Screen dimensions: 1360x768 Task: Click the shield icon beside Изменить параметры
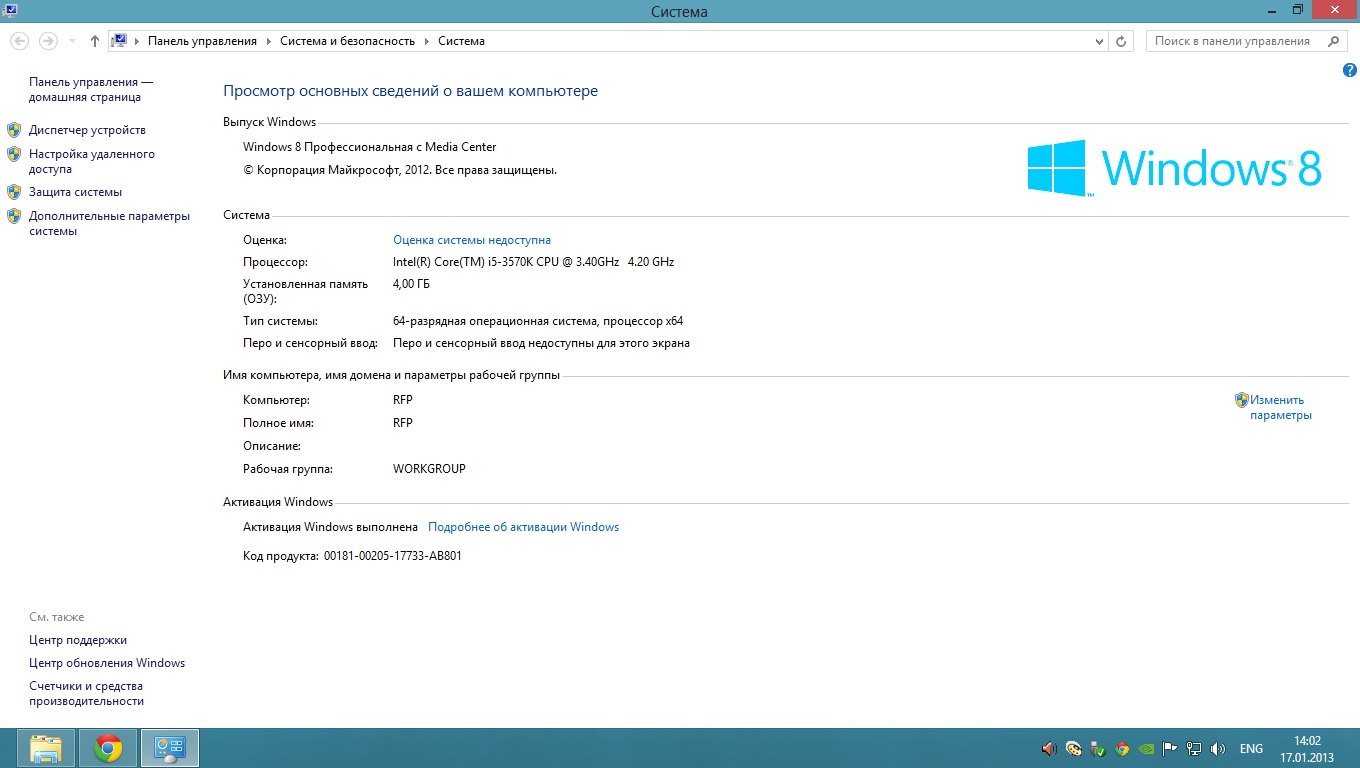1242,400
